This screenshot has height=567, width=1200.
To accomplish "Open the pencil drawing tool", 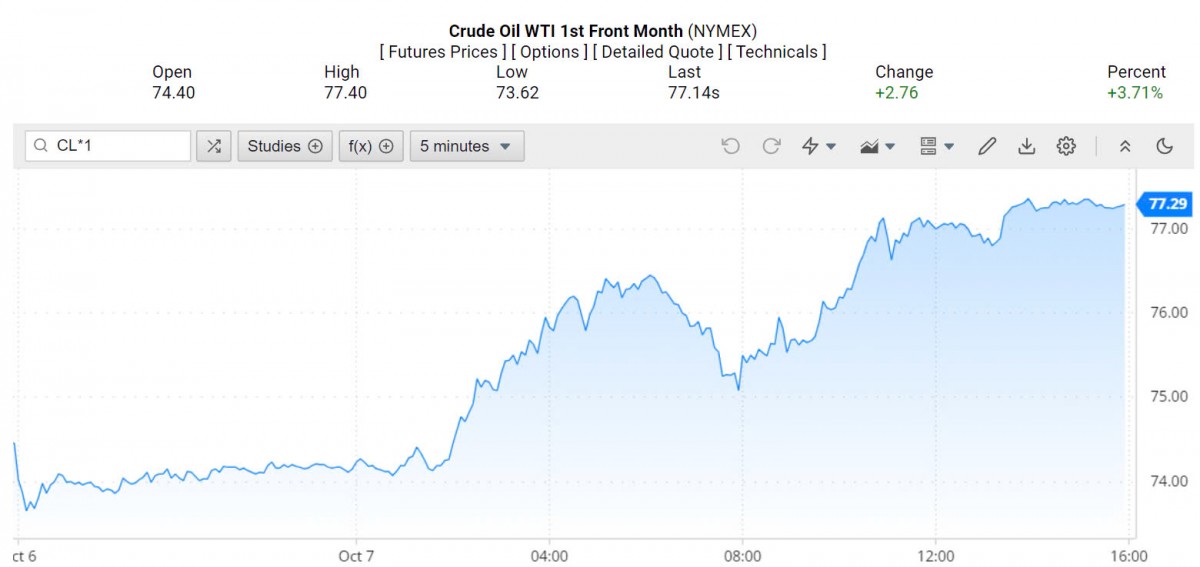I will (x=987, y=146).
